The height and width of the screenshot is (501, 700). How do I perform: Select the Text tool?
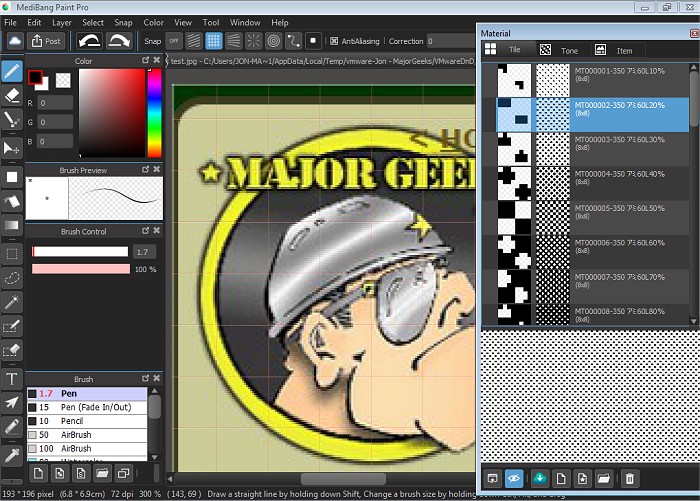pyautogui.click(x=12, y=379)
